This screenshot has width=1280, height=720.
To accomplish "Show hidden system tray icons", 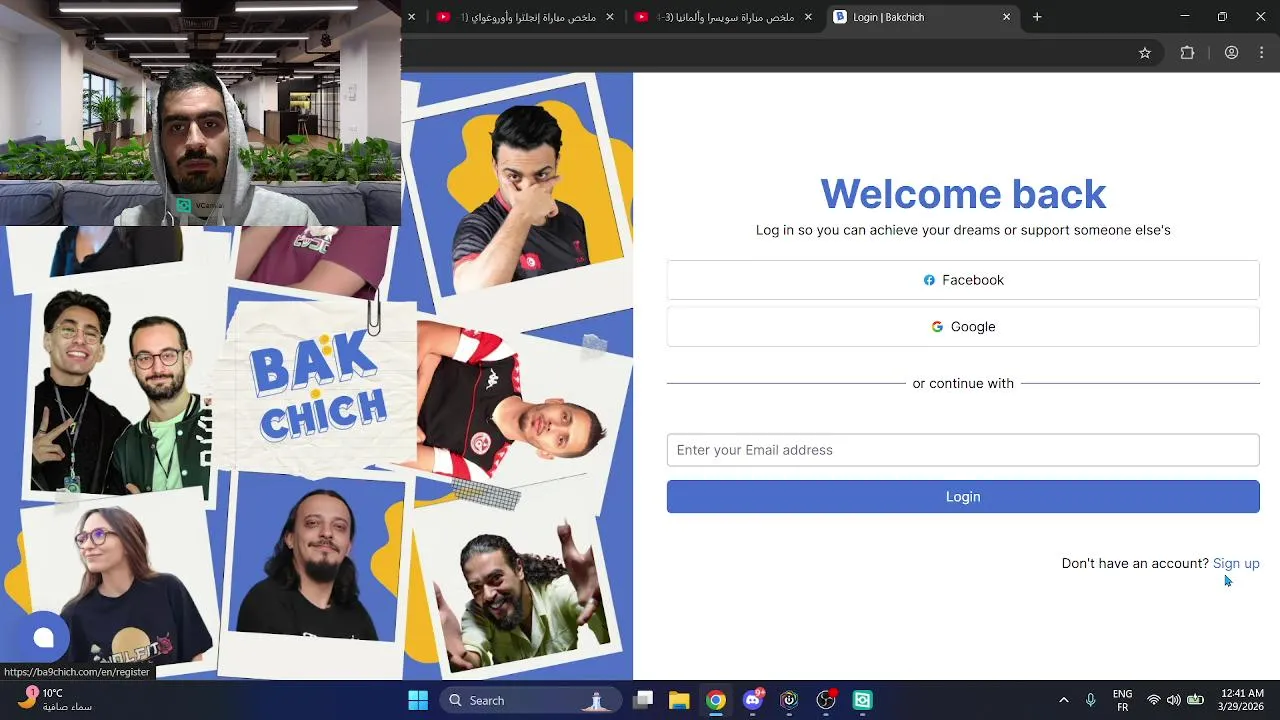I will [1063, 700].
